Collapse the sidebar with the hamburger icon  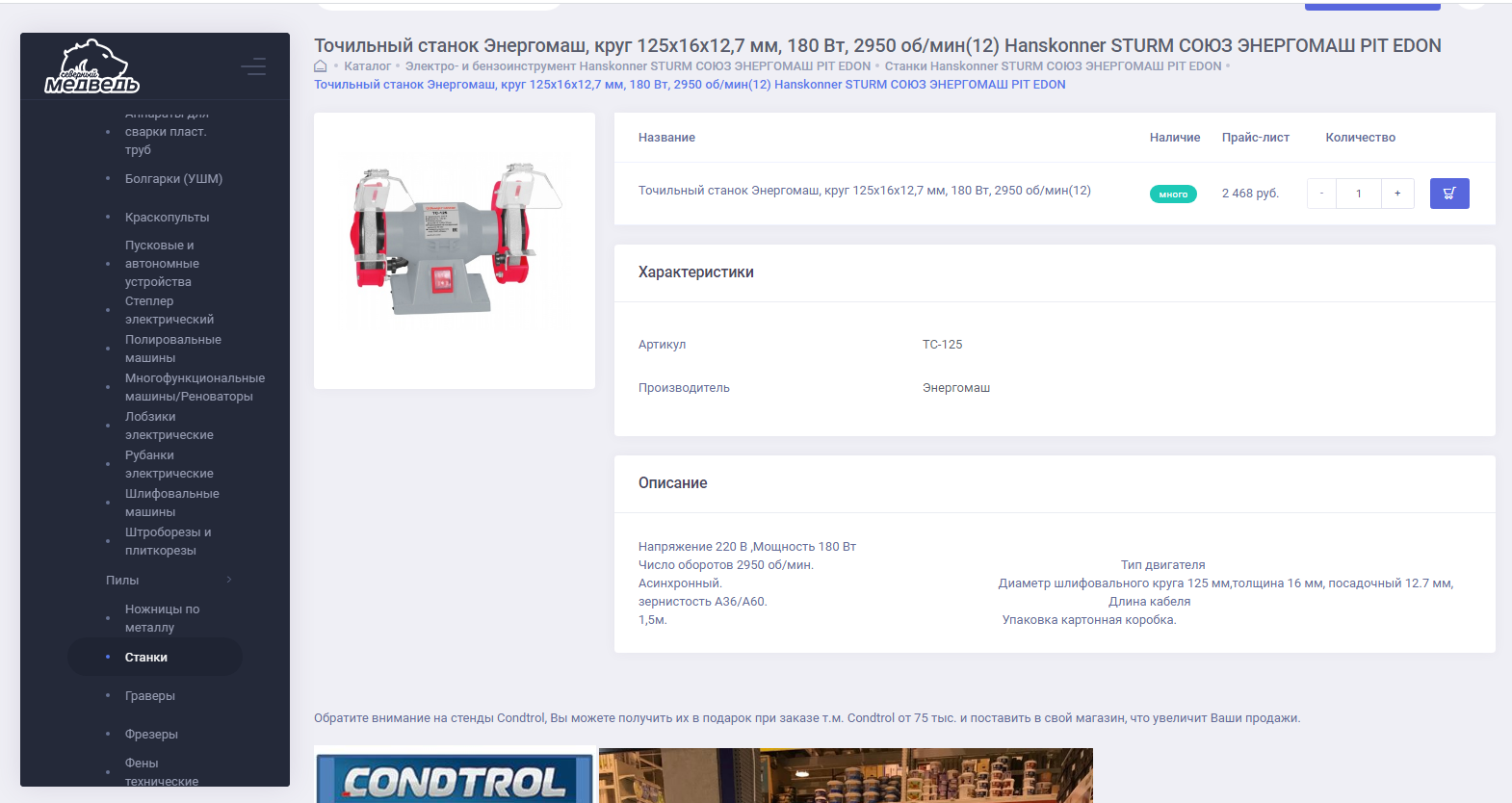tap(253, 66)
